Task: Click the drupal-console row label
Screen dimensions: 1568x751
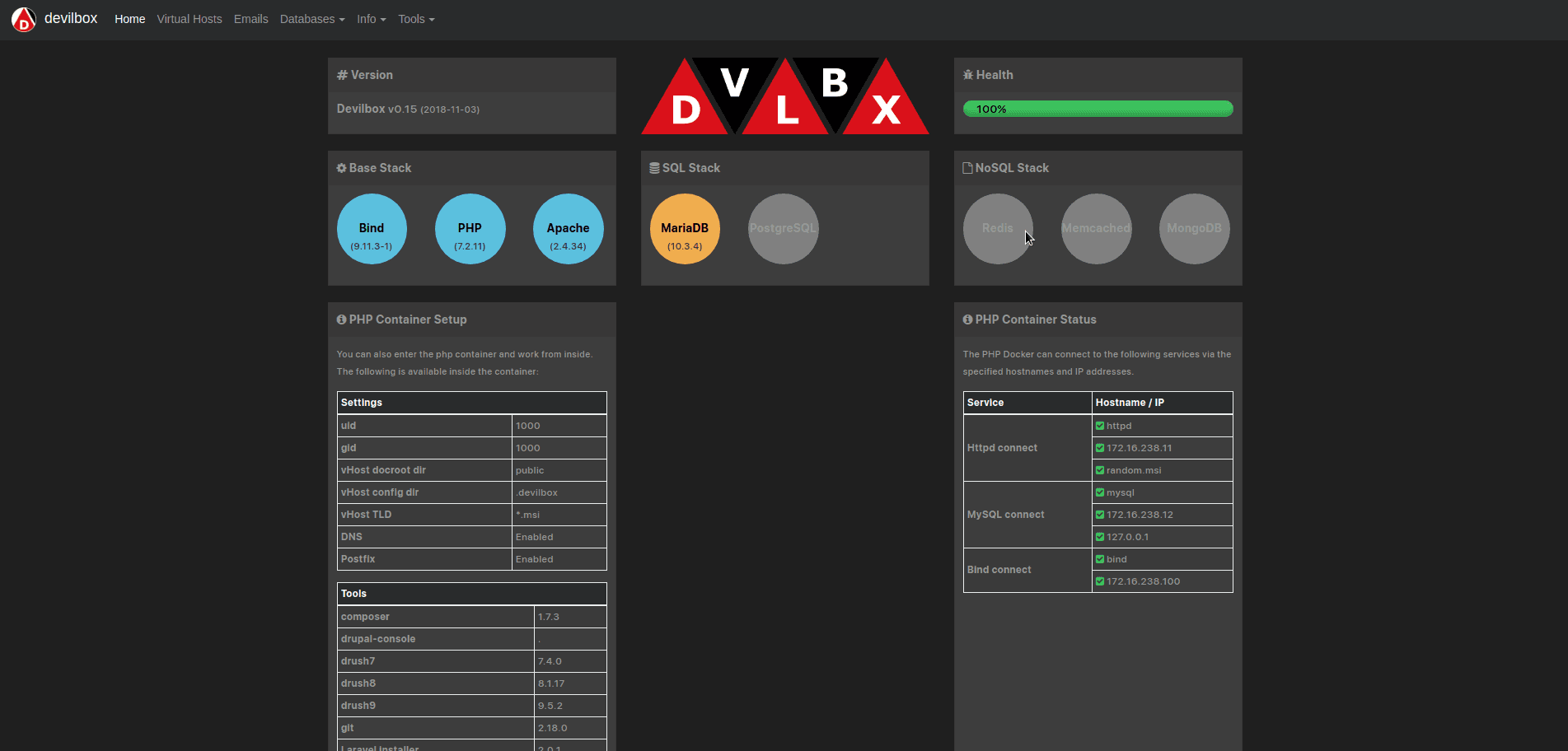Action: [378, 639]
